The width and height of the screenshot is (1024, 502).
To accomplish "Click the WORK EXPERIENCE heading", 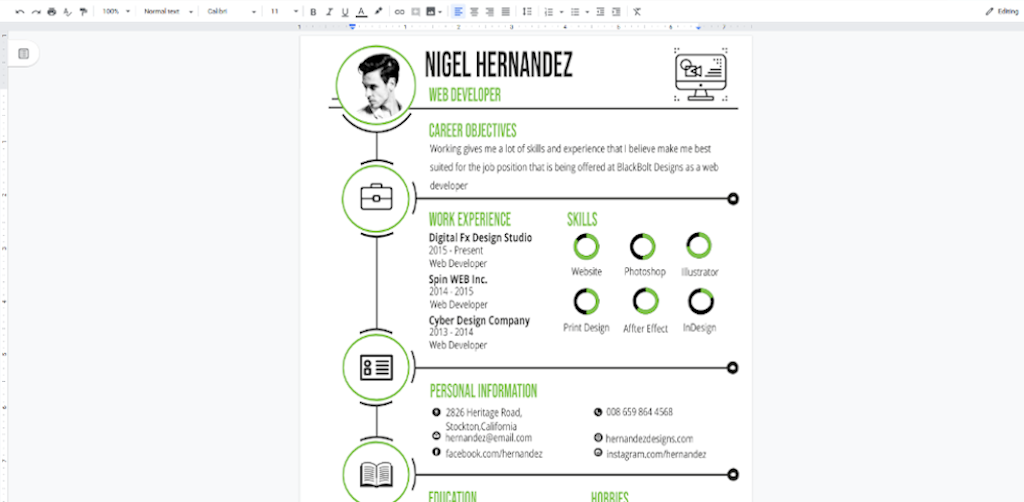I will [x=470, y=219].
